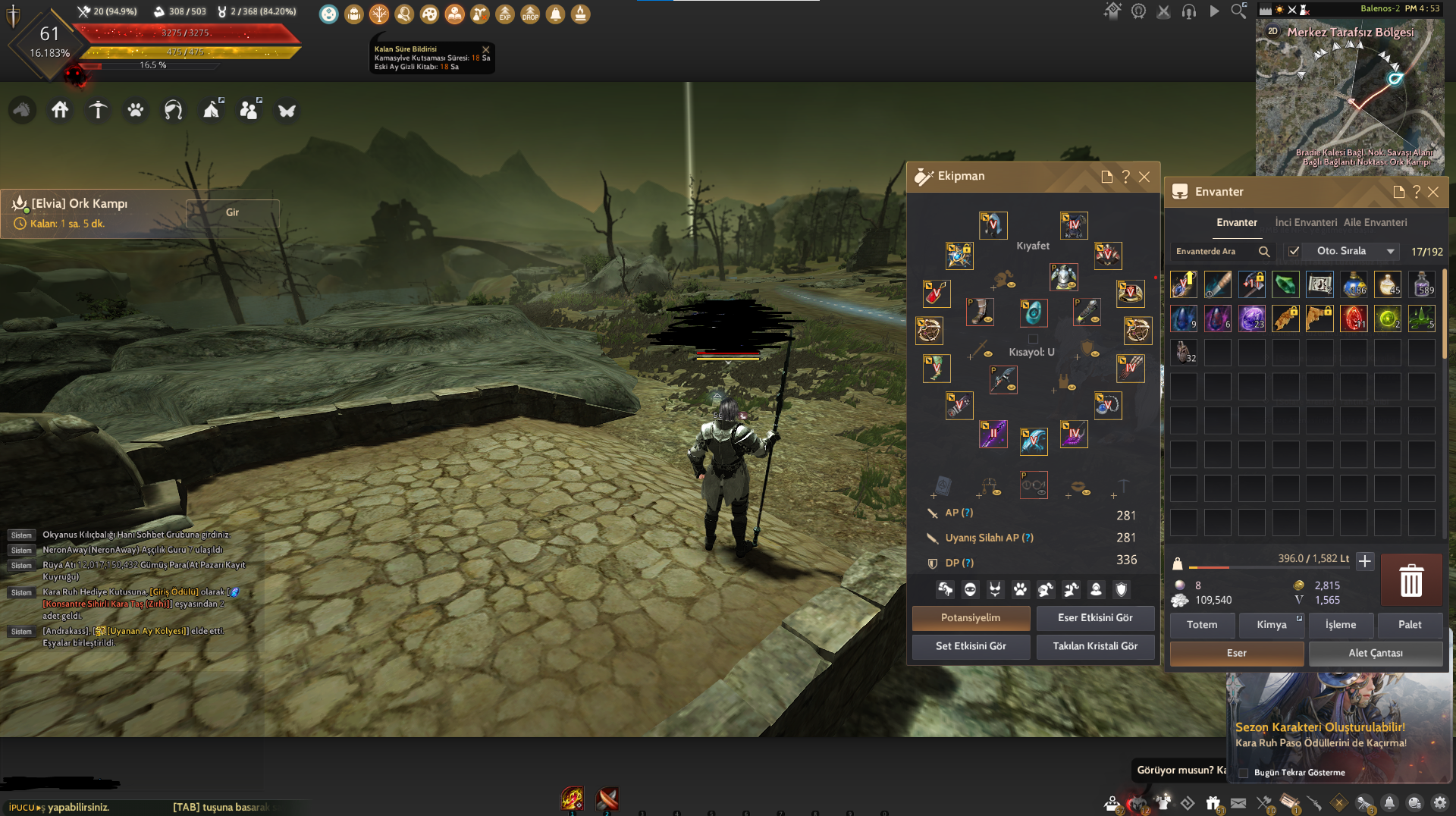
Task: Check Bugün Tekrar Gösterme box
Action: (x=1243, y=773)
